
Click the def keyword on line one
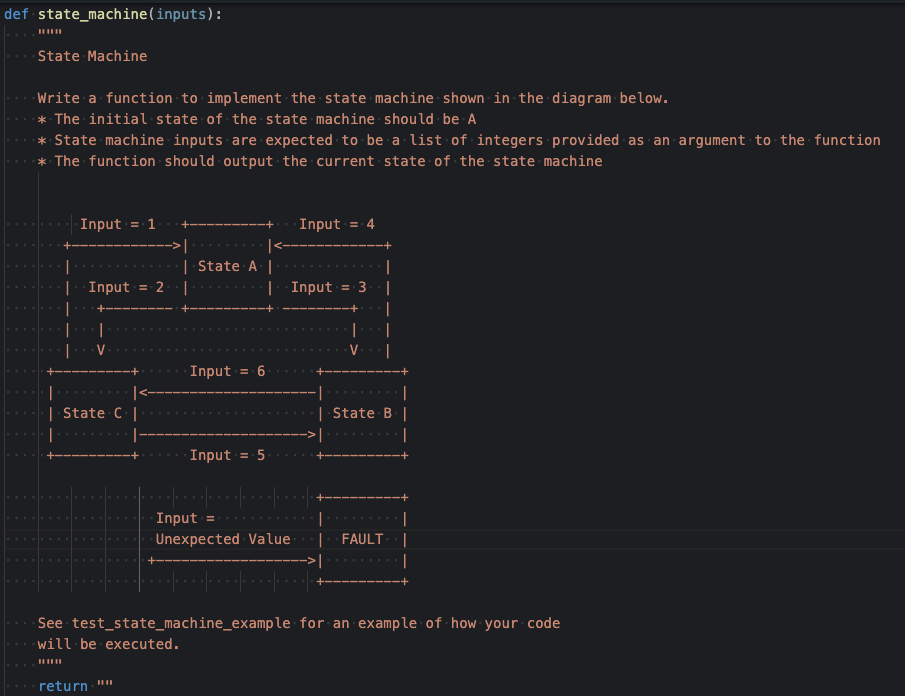click(x=14, y=14)
